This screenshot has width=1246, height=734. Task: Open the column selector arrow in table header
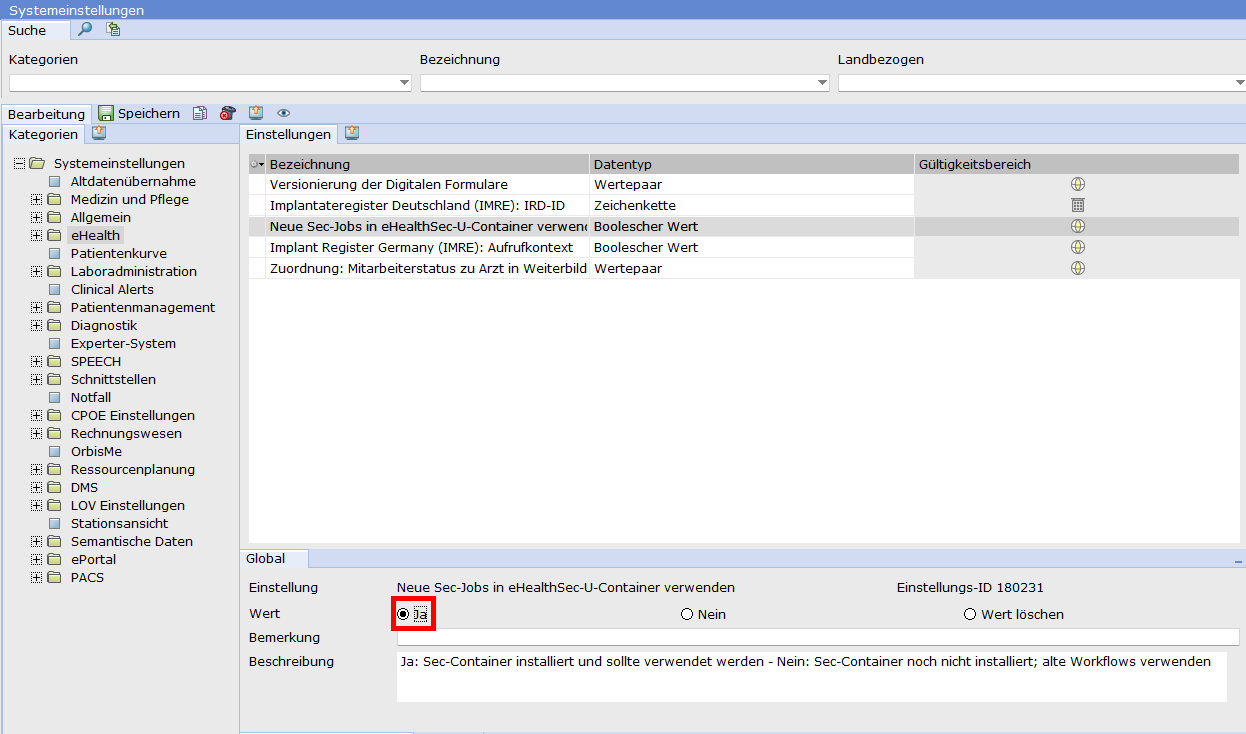pyautogui.click(x=257, y=164)
